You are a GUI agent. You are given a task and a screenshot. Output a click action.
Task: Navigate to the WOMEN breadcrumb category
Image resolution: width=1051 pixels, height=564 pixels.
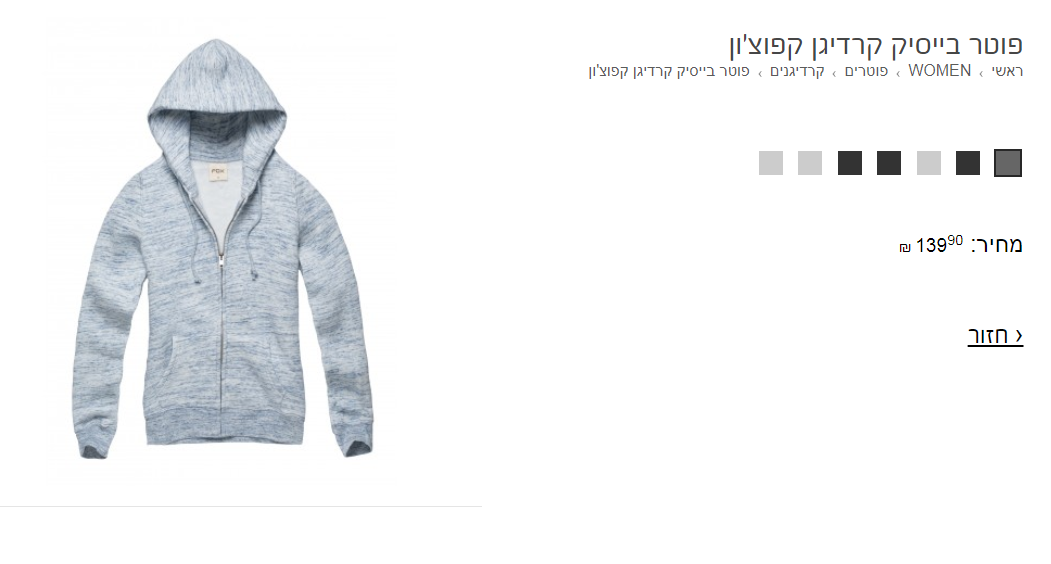[x=939, y=70]
